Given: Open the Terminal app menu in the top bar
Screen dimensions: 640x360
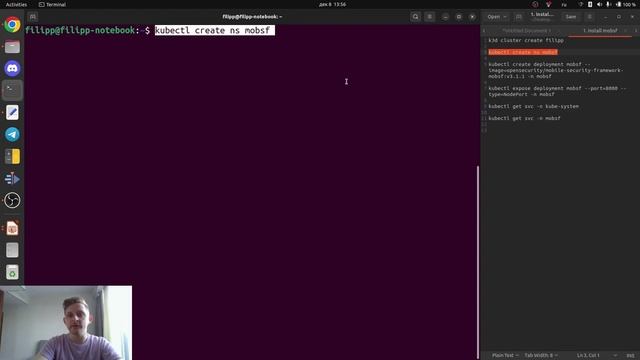Looking at the screenshot, I should click(52, 4).
